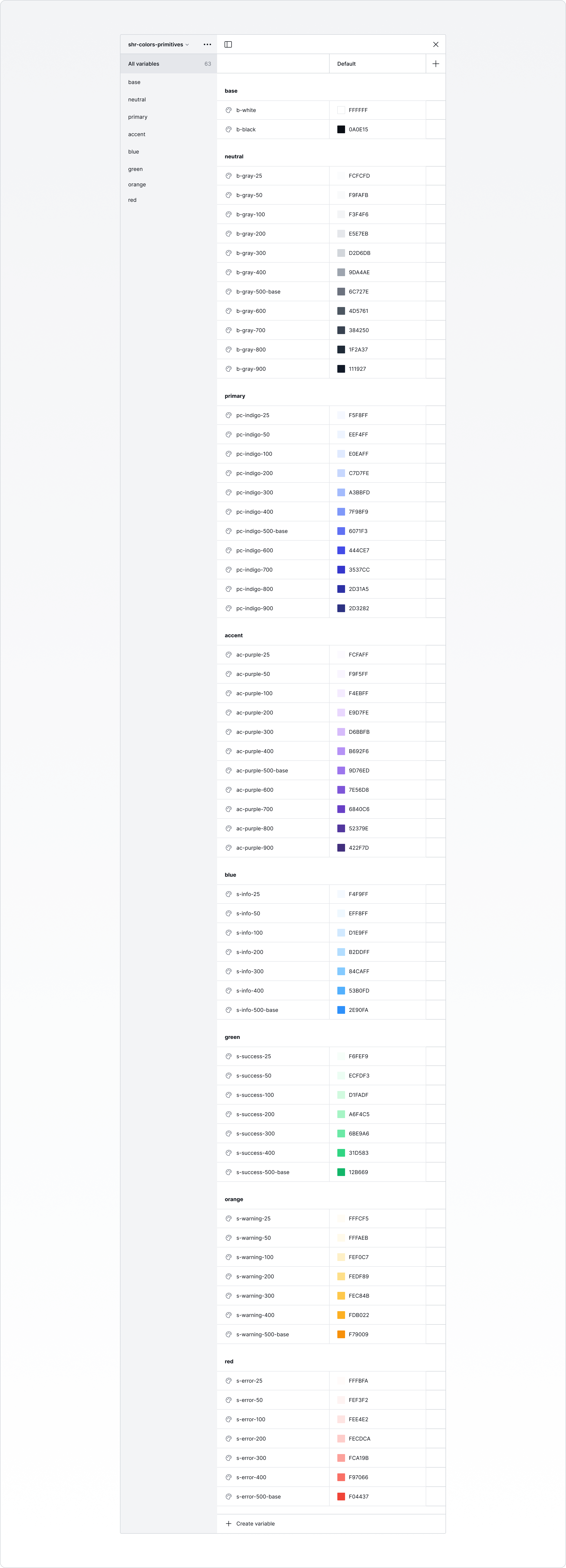Click the color type icon for ac-purple-500-base
This screenshot has width=566, height=1568.
point(229,771)
